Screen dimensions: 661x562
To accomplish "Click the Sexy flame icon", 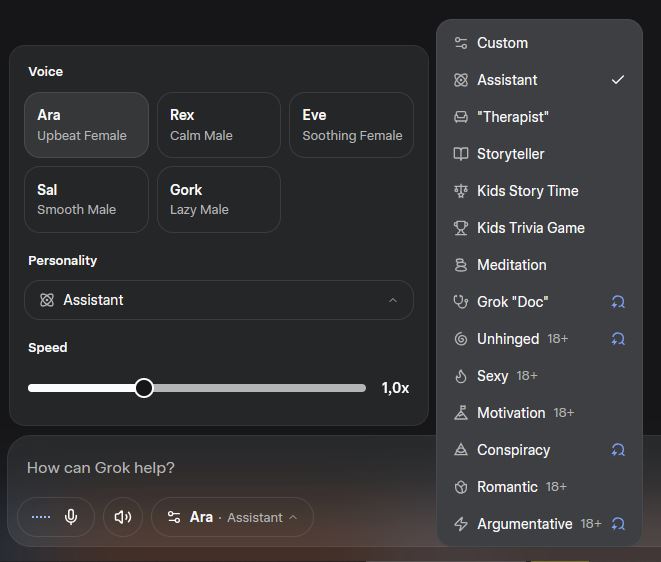I will tap(461, 376).
